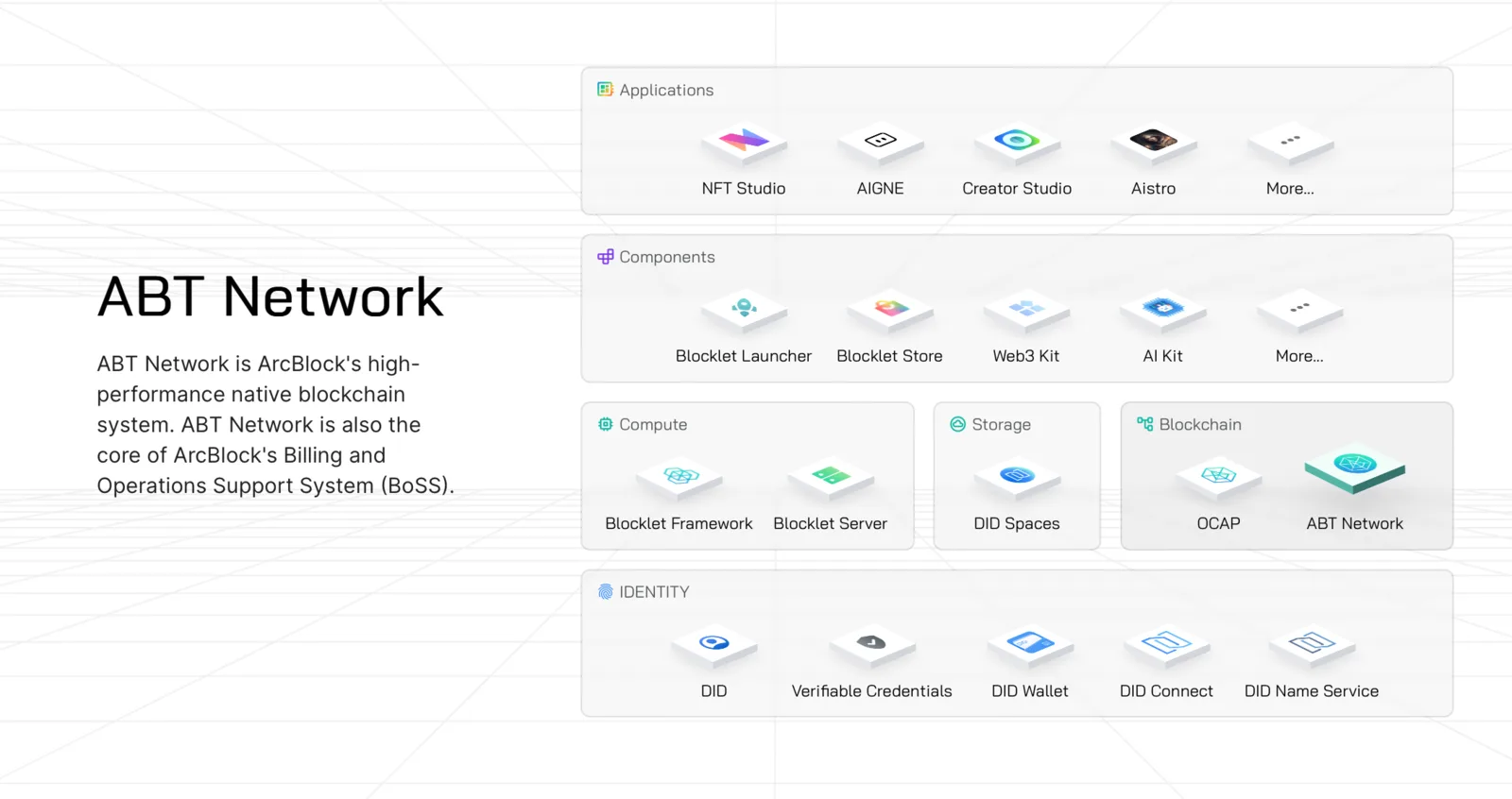
Task: Click the Blockchain section header icon
Action: pyautogui.click(x=1145, y=424)
